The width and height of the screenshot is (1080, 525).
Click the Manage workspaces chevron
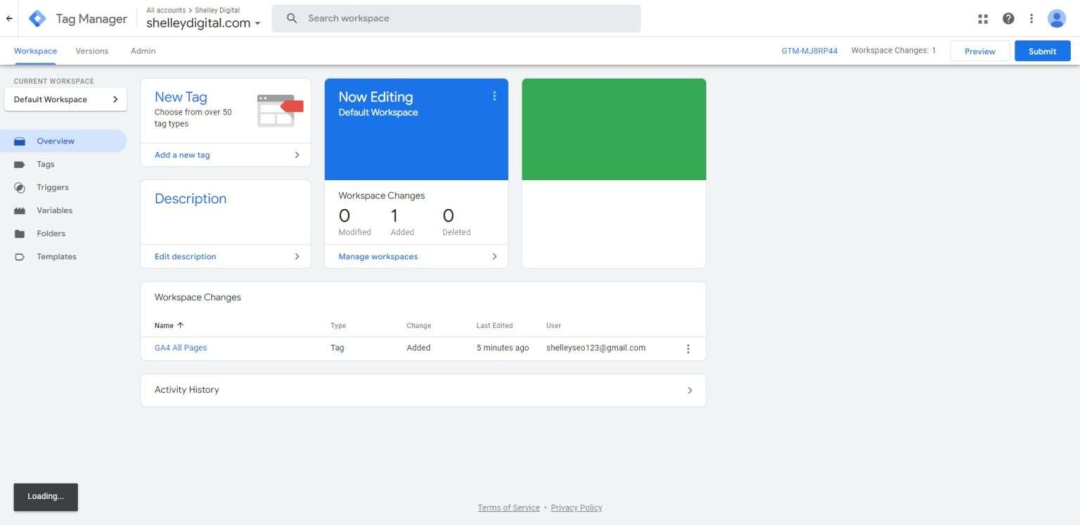click(x=494, y=256)
